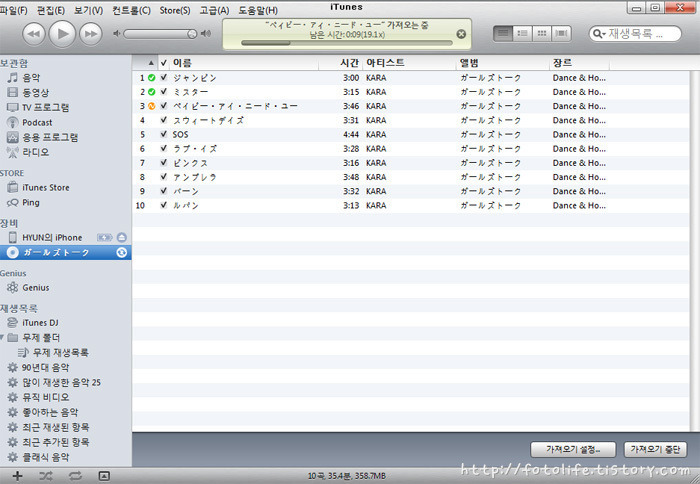Click the sync icon on ガールズトーク CD
The height and width of the screenshot is (484, 700).
point(122,253)
